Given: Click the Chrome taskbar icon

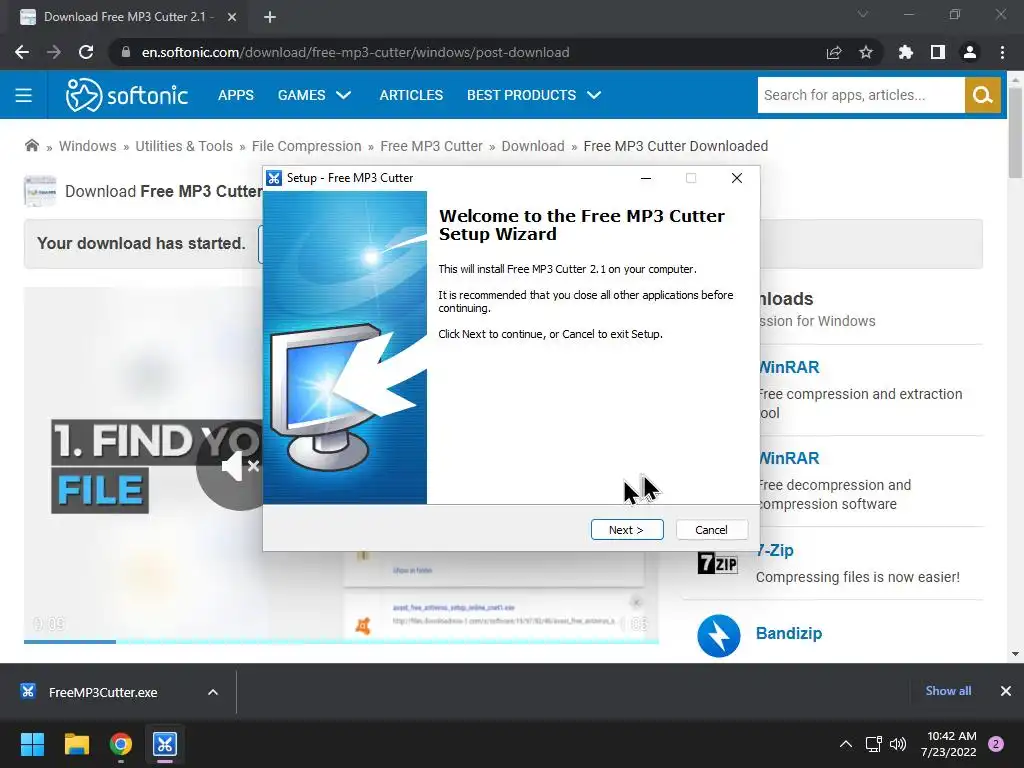Looking at the screenshot, I should click(x=121, y=744).
